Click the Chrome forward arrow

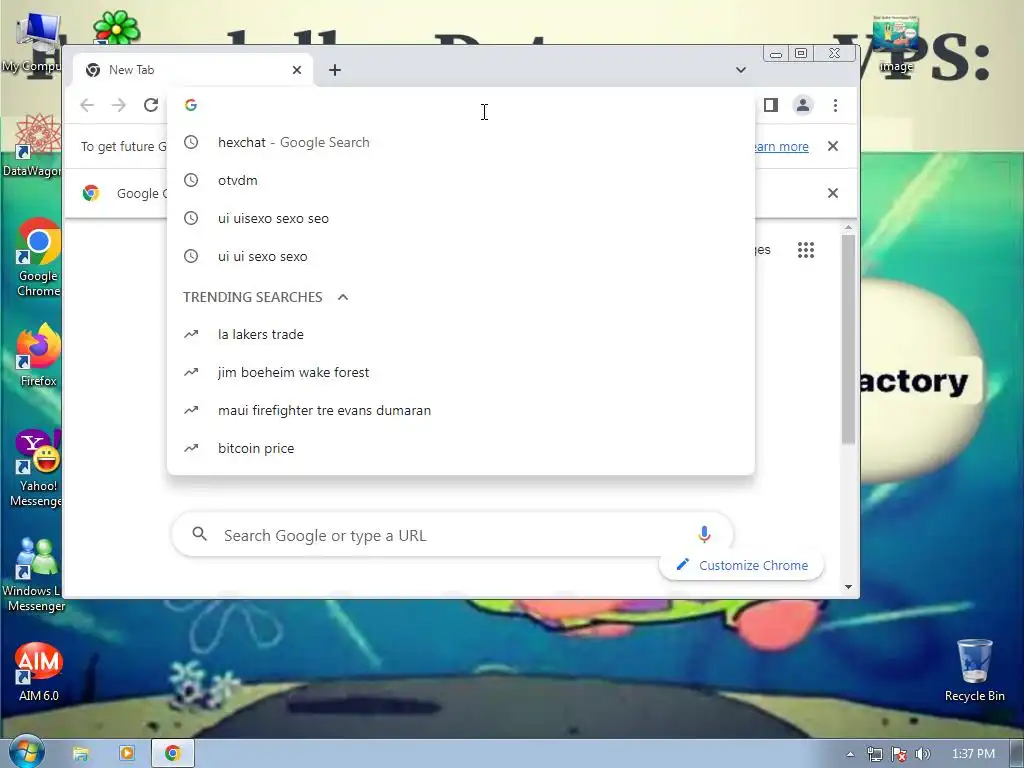tap(119, 105)
